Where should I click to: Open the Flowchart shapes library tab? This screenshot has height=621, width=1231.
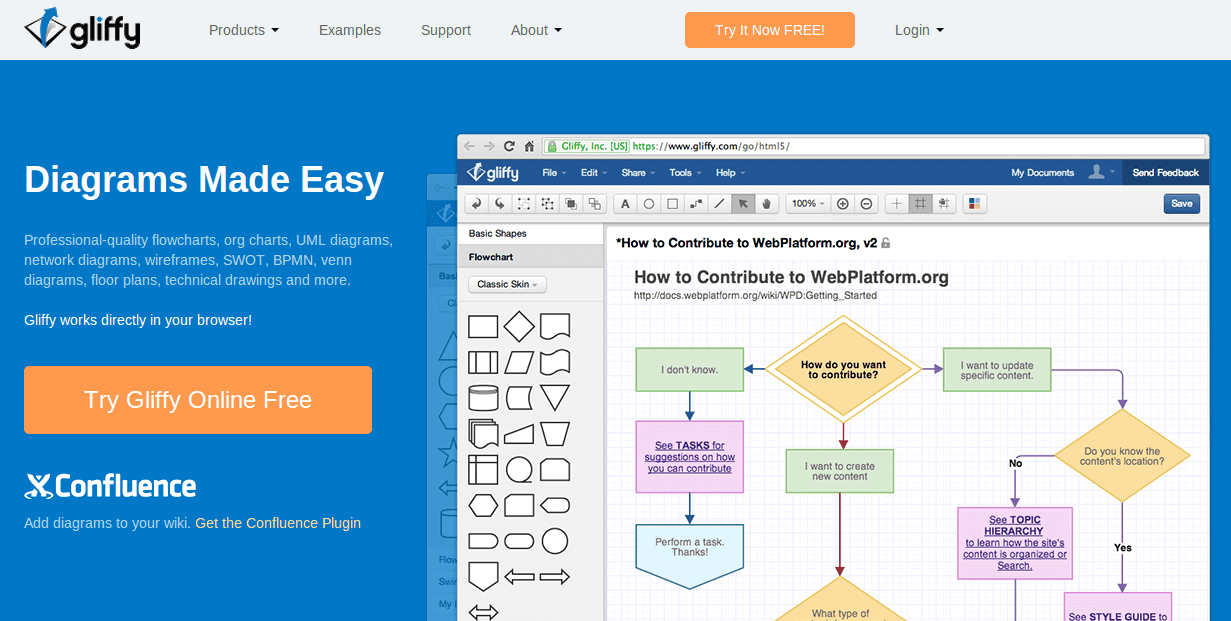(x=531, y=257)
